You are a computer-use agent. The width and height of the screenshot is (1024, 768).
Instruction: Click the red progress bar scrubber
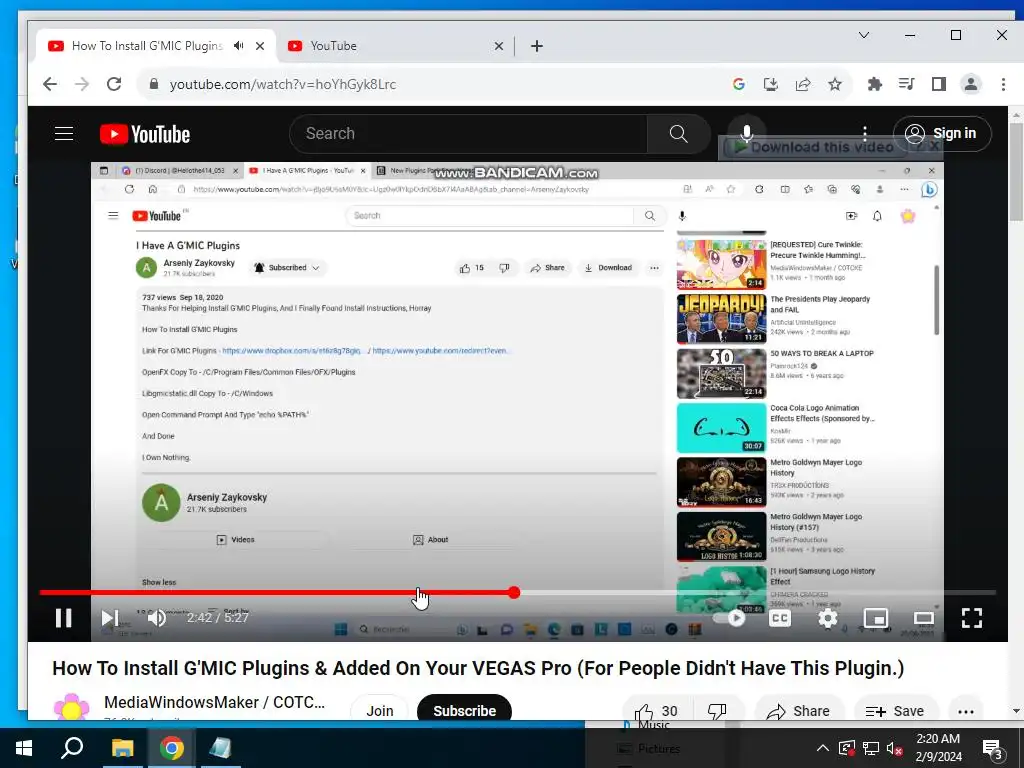pyautogui.click(x=514, y=592)
